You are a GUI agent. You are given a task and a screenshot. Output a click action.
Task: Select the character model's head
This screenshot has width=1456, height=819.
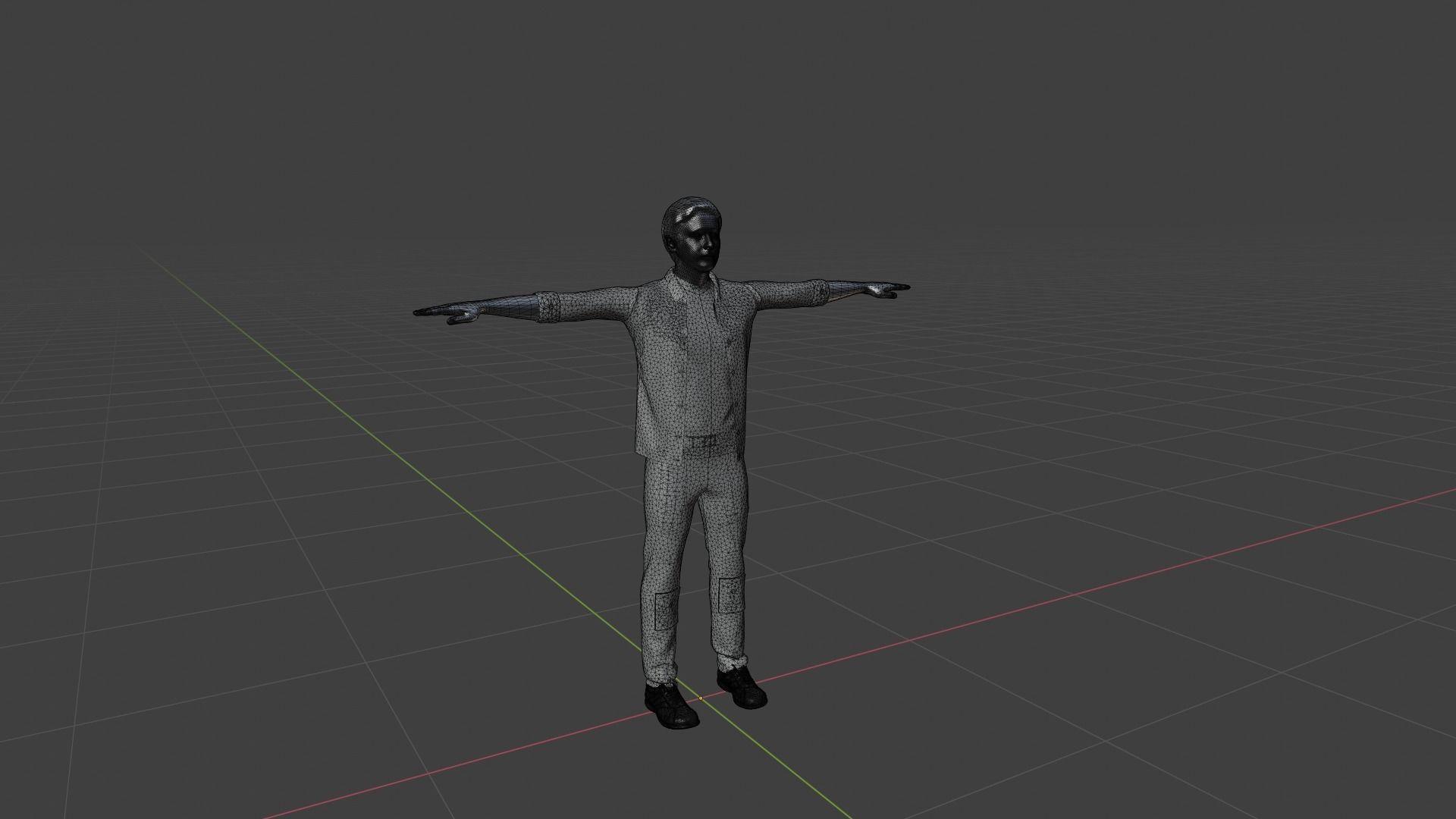pos(690,235)
